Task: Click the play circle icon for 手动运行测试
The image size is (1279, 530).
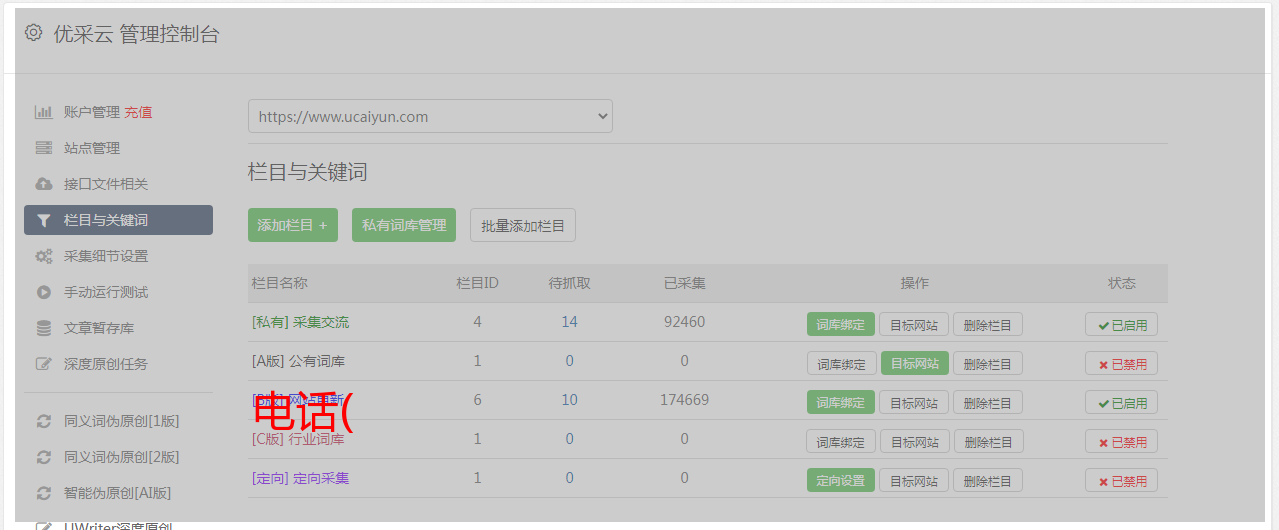Action: 44,292
